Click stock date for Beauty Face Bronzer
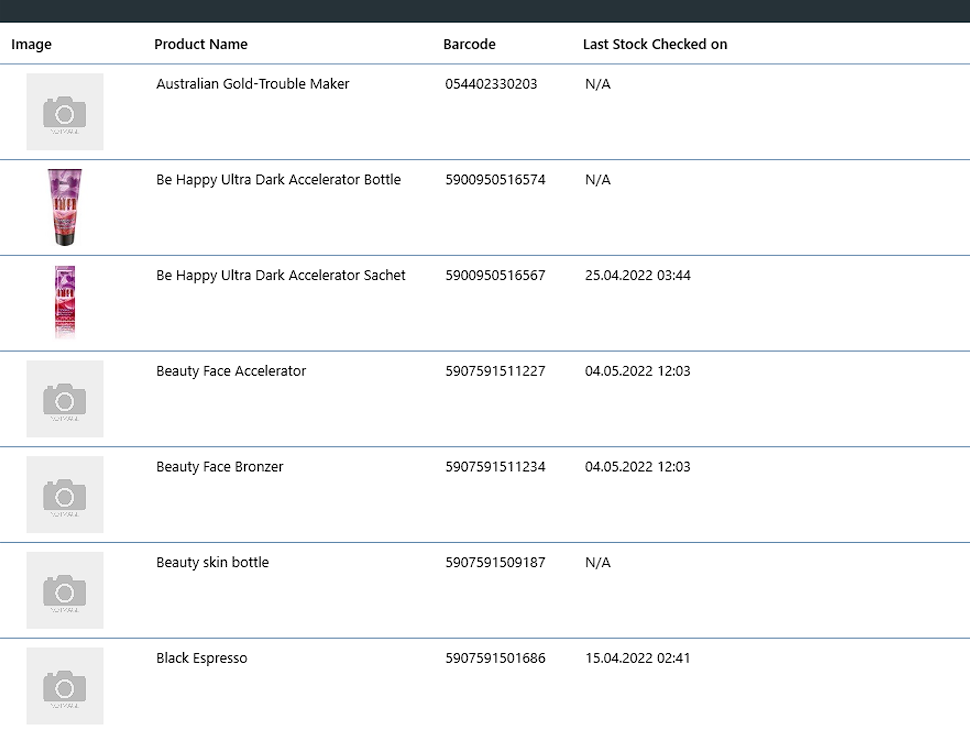Image resolution: width=970 pixels, height=732 pixels. [638, 467]
